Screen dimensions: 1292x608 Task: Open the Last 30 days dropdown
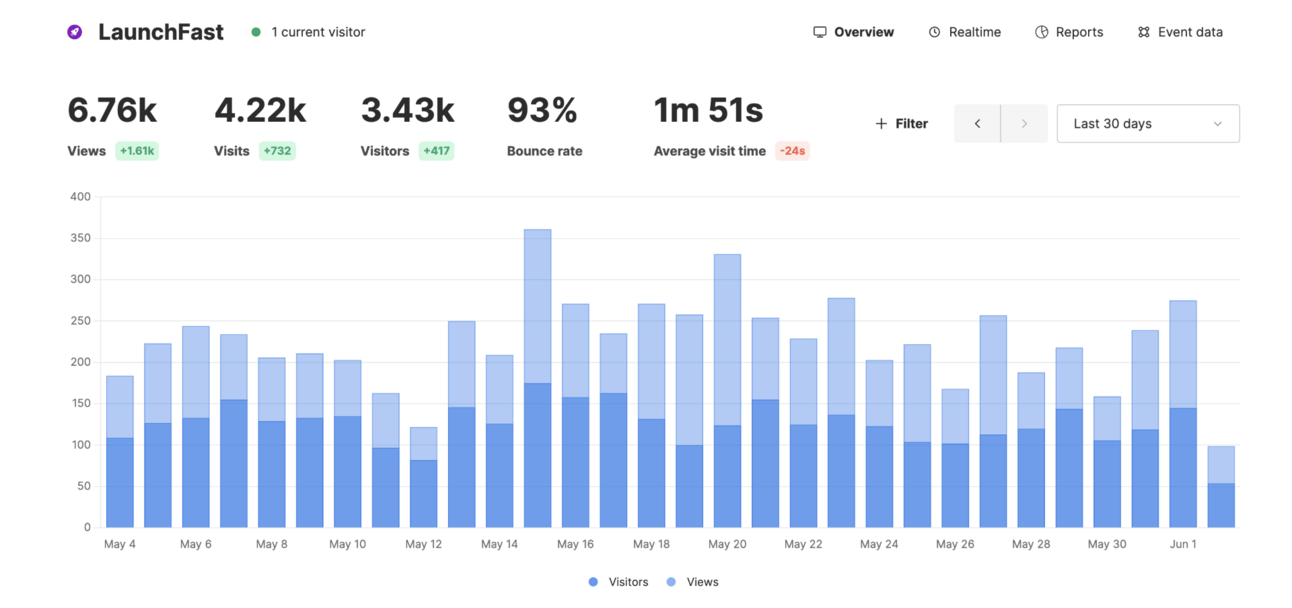tap(1148, 124)
